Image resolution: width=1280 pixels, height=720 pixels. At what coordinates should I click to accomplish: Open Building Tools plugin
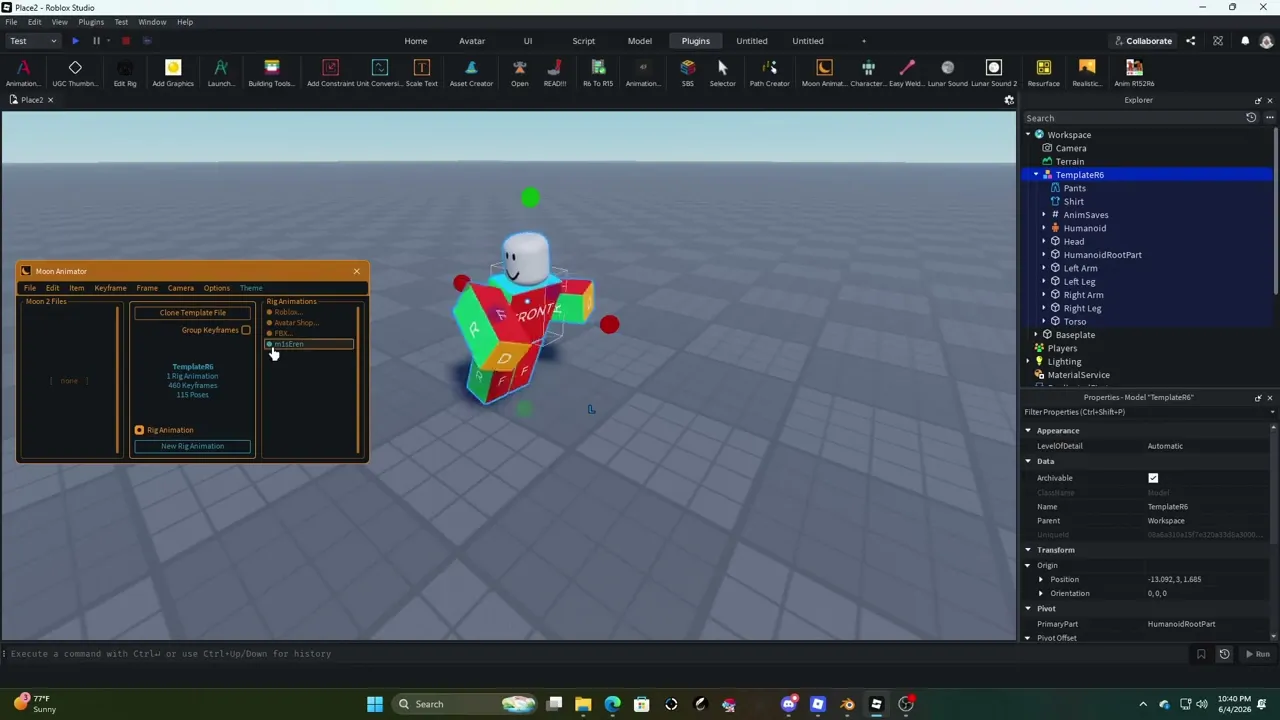(x=271, y=72)
